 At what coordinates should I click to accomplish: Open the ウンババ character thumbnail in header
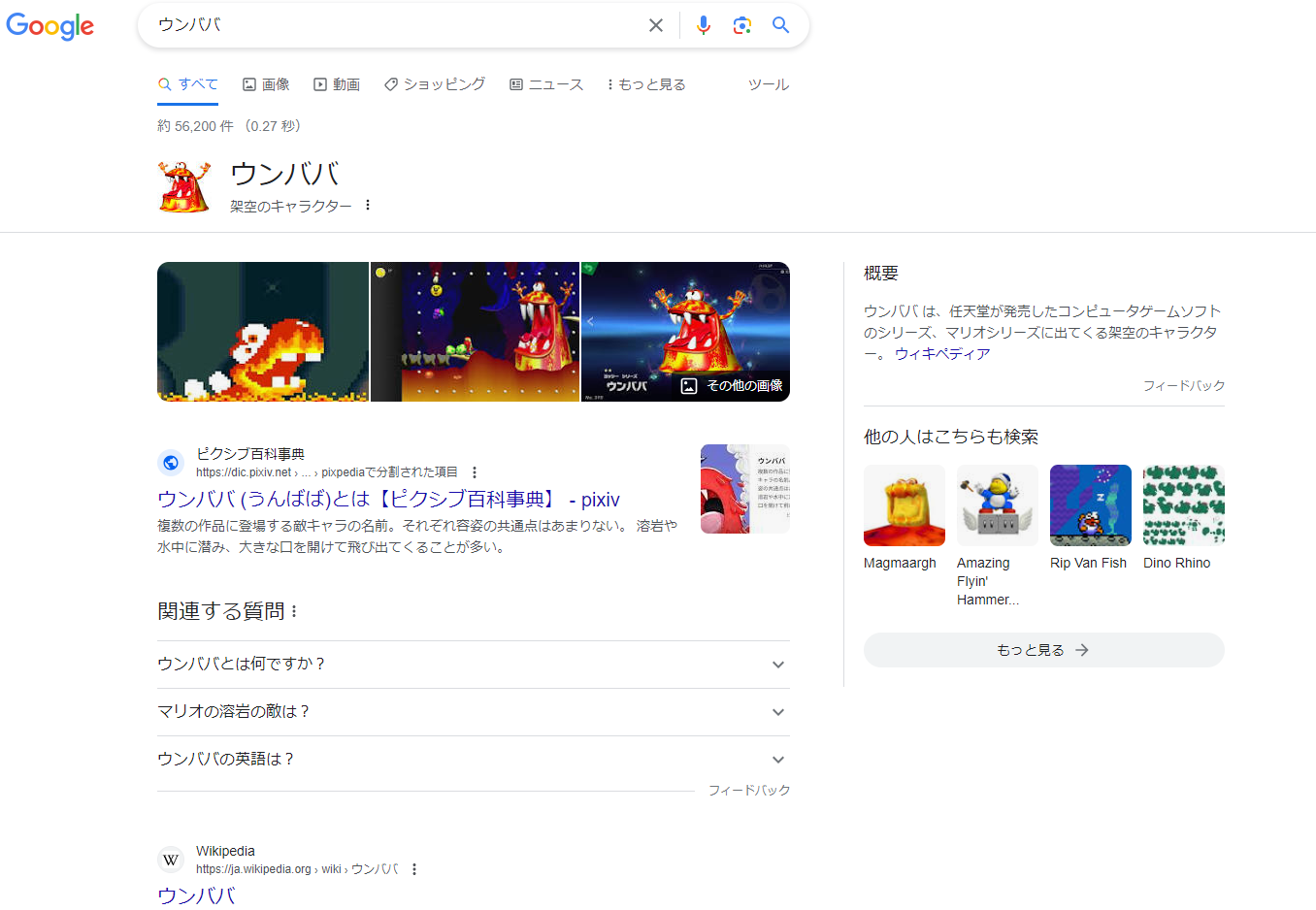[x=184, y=187]
